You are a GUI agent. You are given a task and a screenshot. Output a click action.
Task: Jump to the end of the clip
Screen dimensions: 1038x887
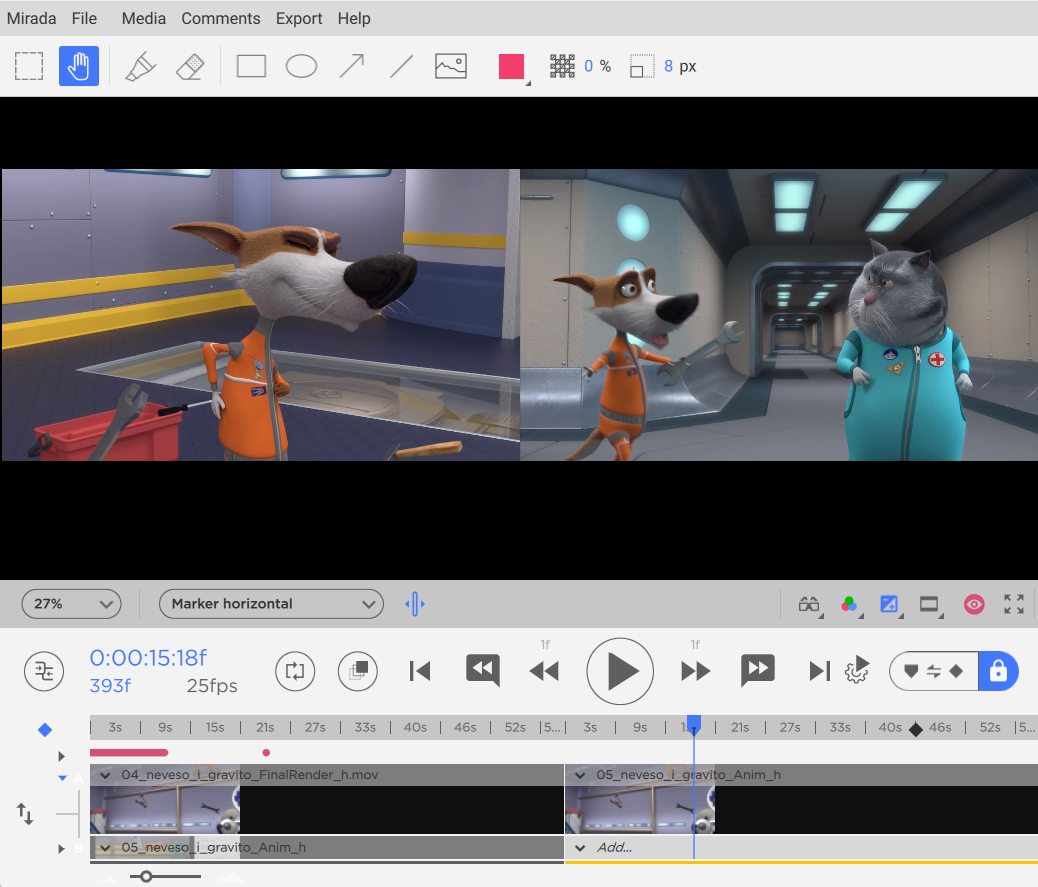[820, 671]
